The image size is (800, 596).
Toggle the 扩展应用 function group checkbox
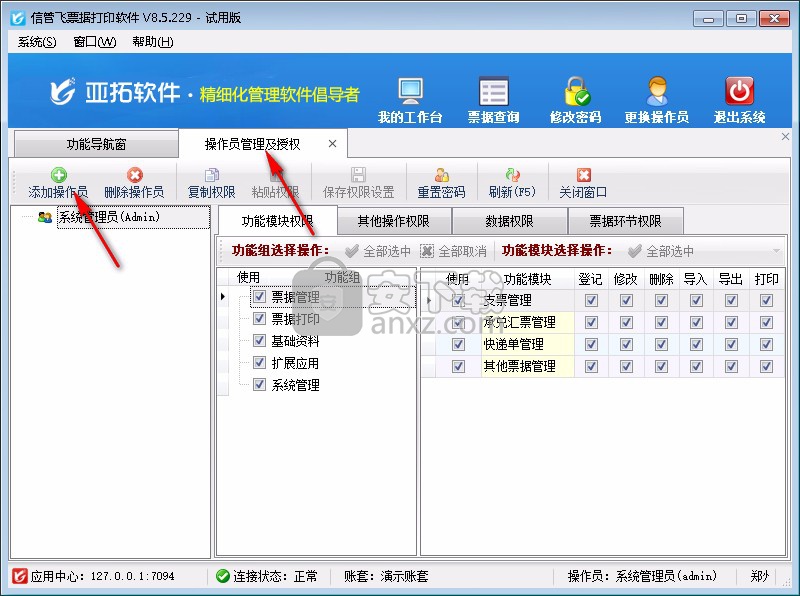coord(260,362)
